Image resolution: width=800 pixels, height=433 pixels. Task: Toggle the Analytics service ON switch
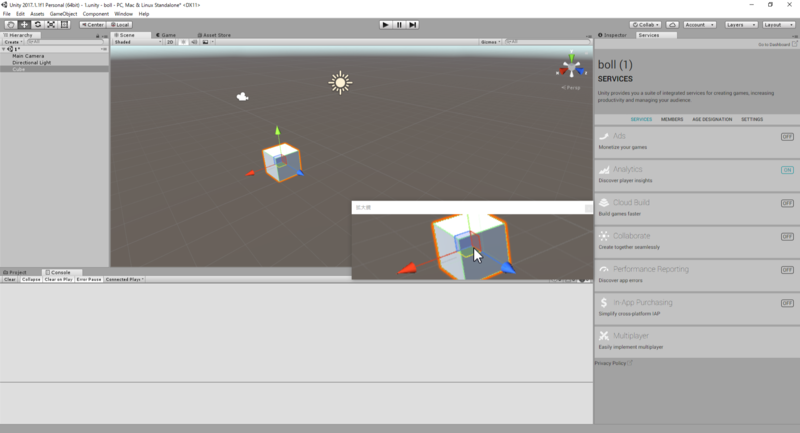point(787,170)
